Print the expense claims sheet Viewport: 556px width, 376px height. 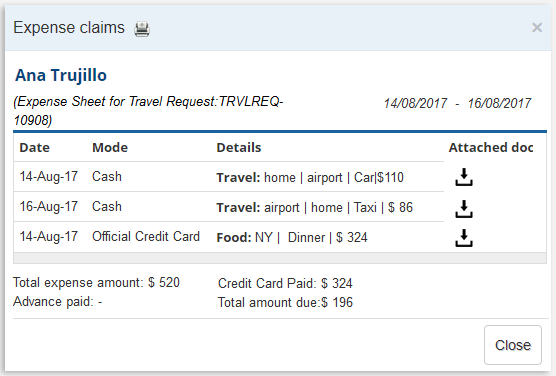tap(142, 29)
